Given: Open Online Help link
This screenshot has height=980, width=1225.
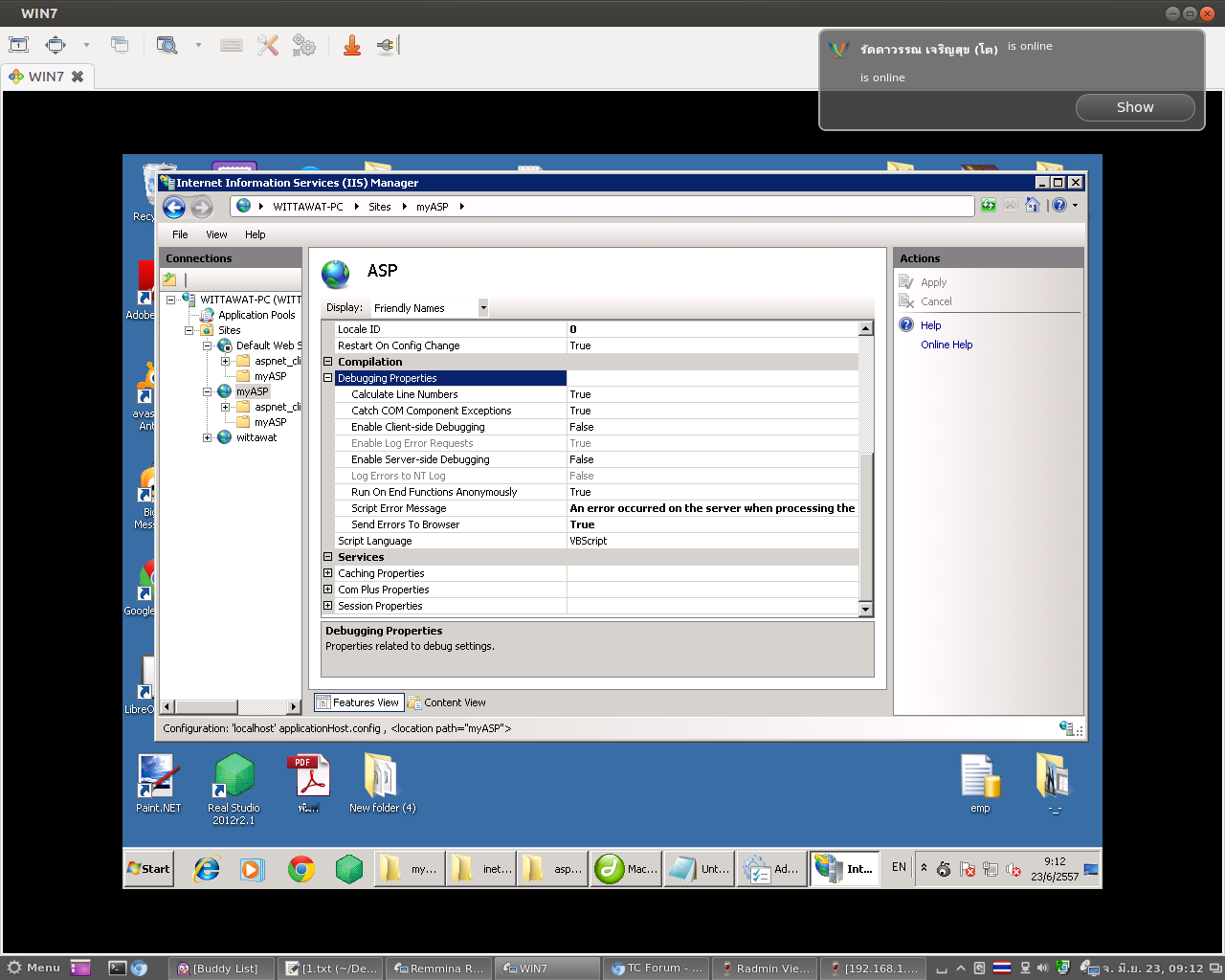Looking at the screenshot, I should (947, 345).
